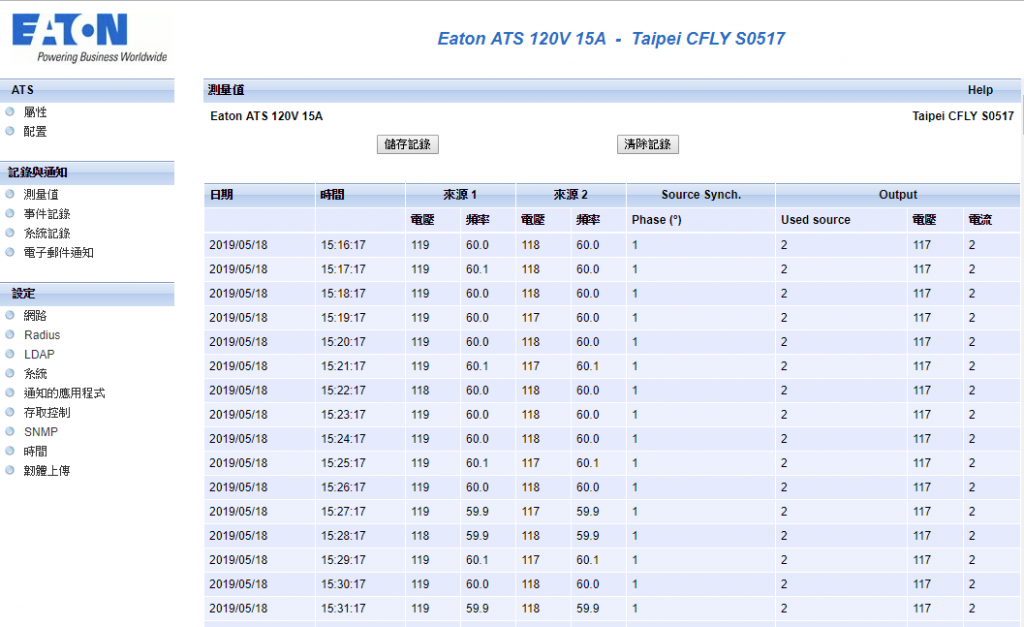The width and height of the screenshot is (1024, 627).
Task: Click the 日期 column header
Action: click(x=259, y=195)
